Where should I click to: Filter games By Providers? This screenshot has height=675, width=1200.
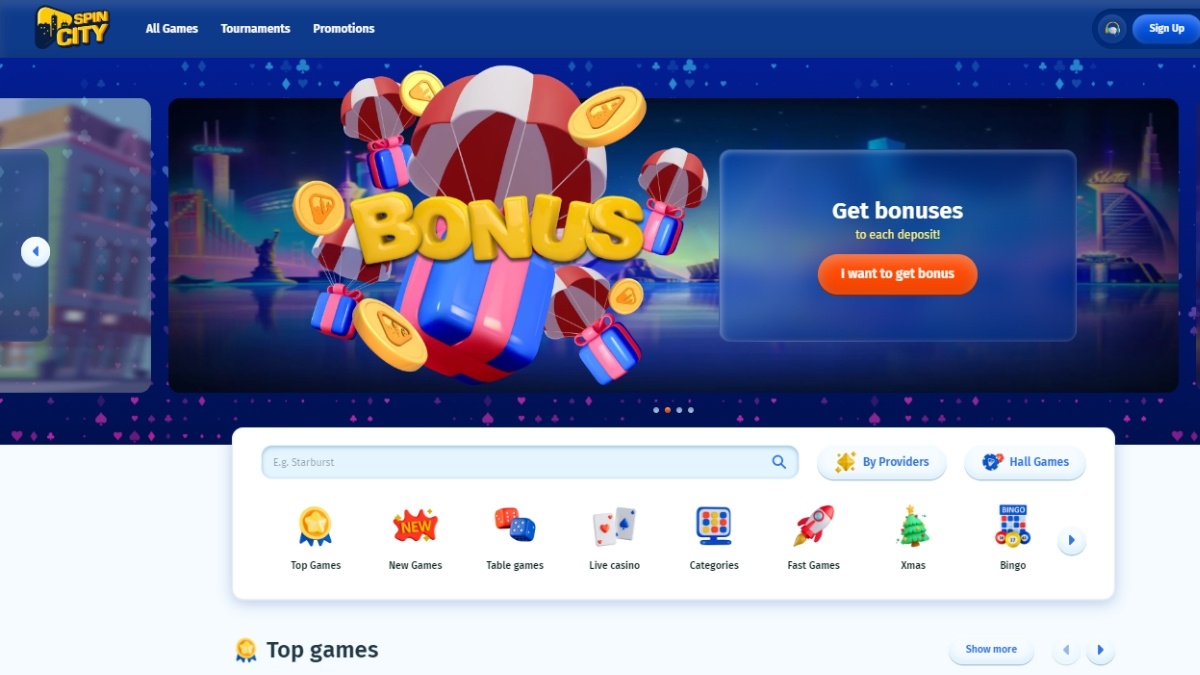(x=881, y=462)
